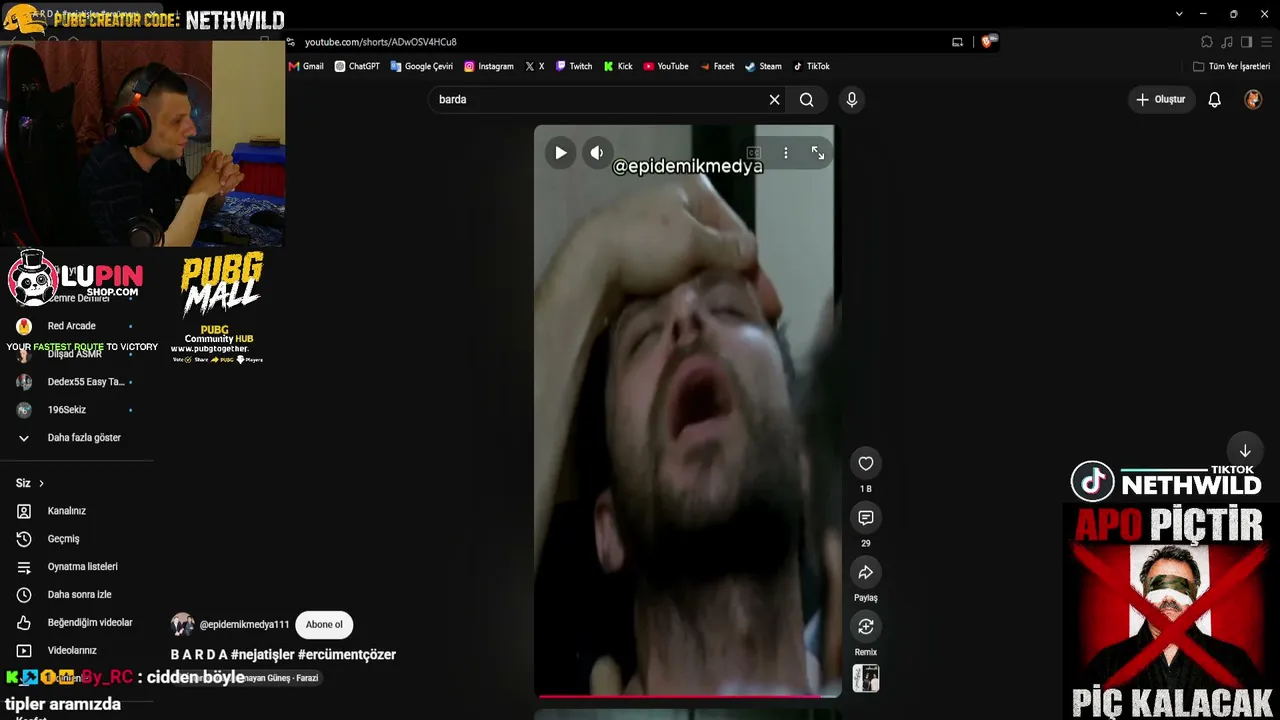
Task: Open the Brave Shields icon
Action: coord(988,42)
